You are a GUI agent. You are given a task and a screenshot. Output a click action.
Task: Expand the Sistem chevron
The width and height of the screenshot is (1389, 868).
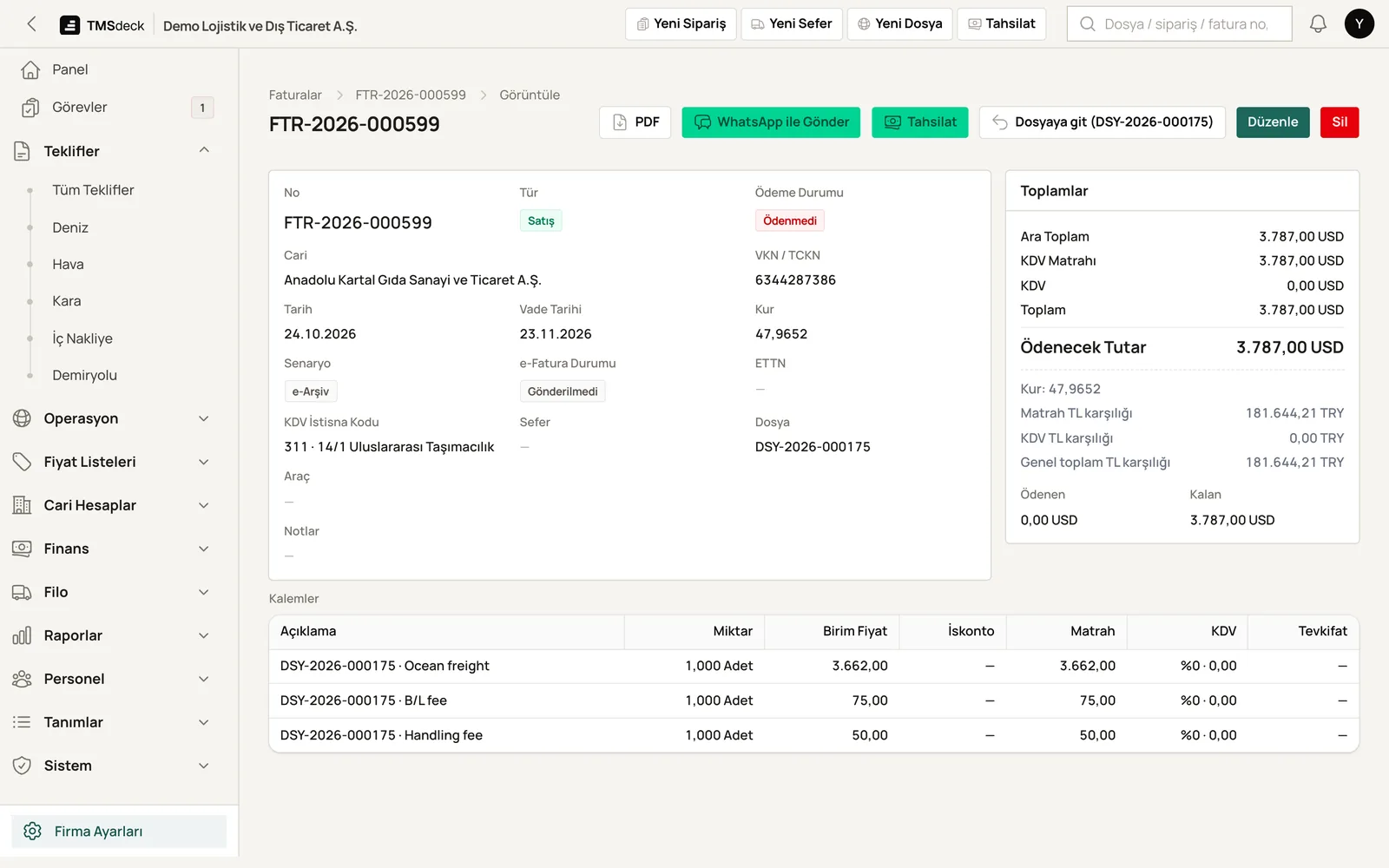point(204,766)
